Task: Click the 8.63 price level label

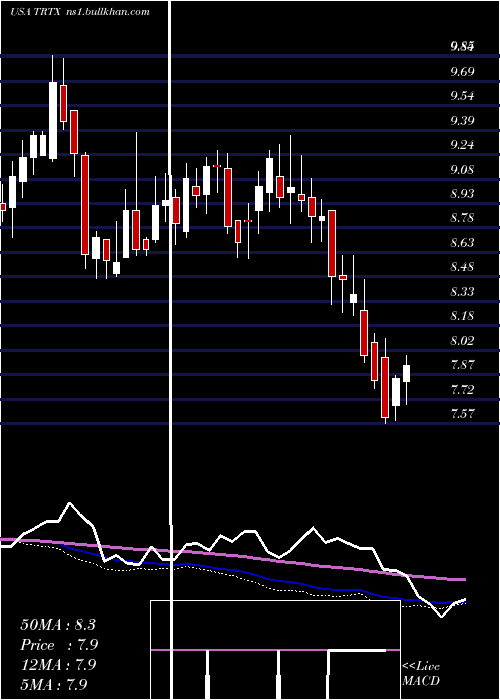Action: click(x=463, y=243)
